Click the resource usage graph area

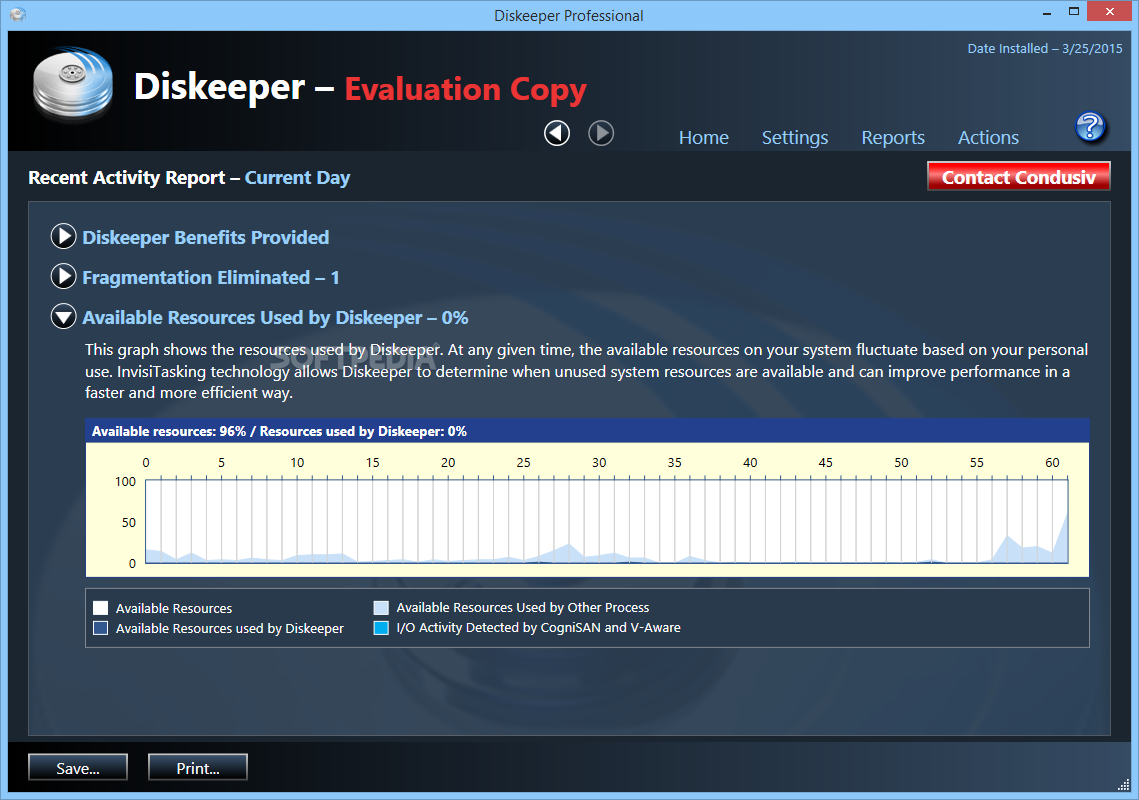point(607,520)
